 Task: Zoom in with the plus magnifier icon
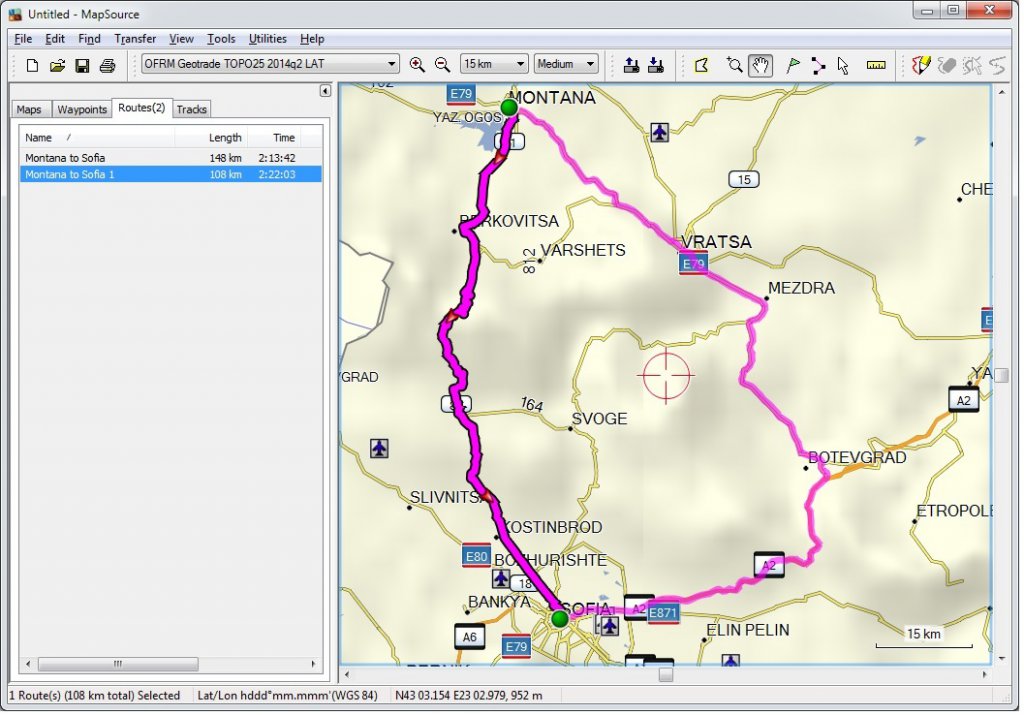(417, 65)
